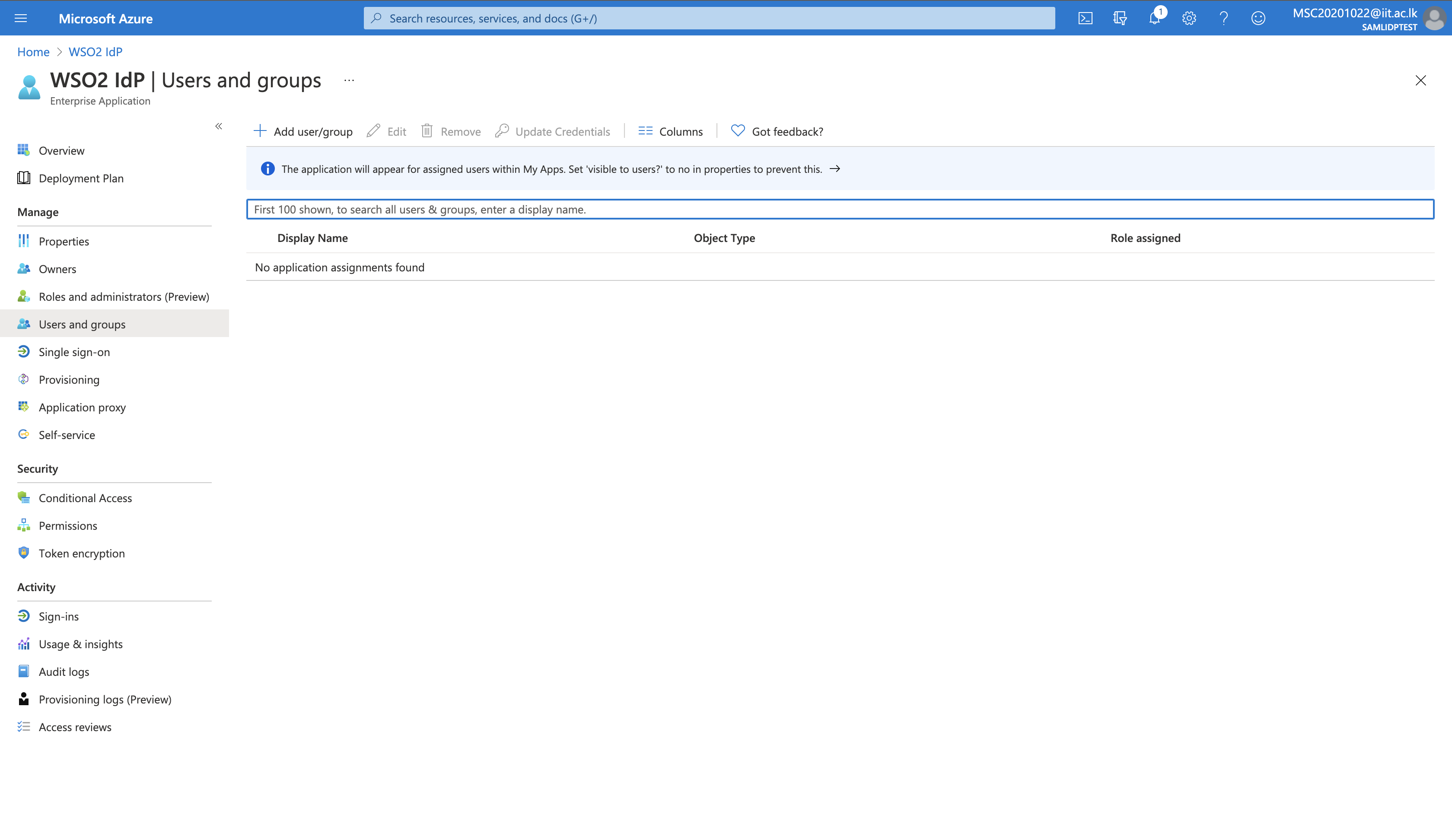Screen dimensions: 1452x840
Task: Open the Columns selector
Action: (671, 131)
